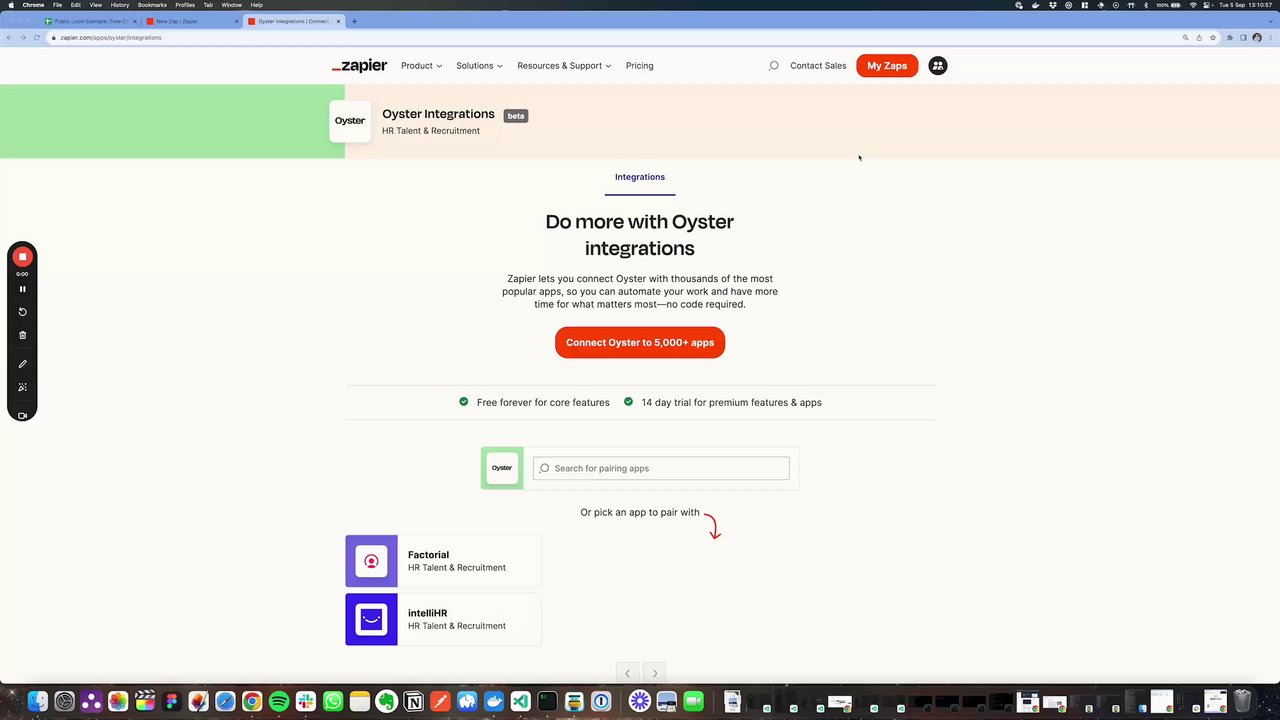
Task: Open Slack from the dock
Action: pos(306,702)
